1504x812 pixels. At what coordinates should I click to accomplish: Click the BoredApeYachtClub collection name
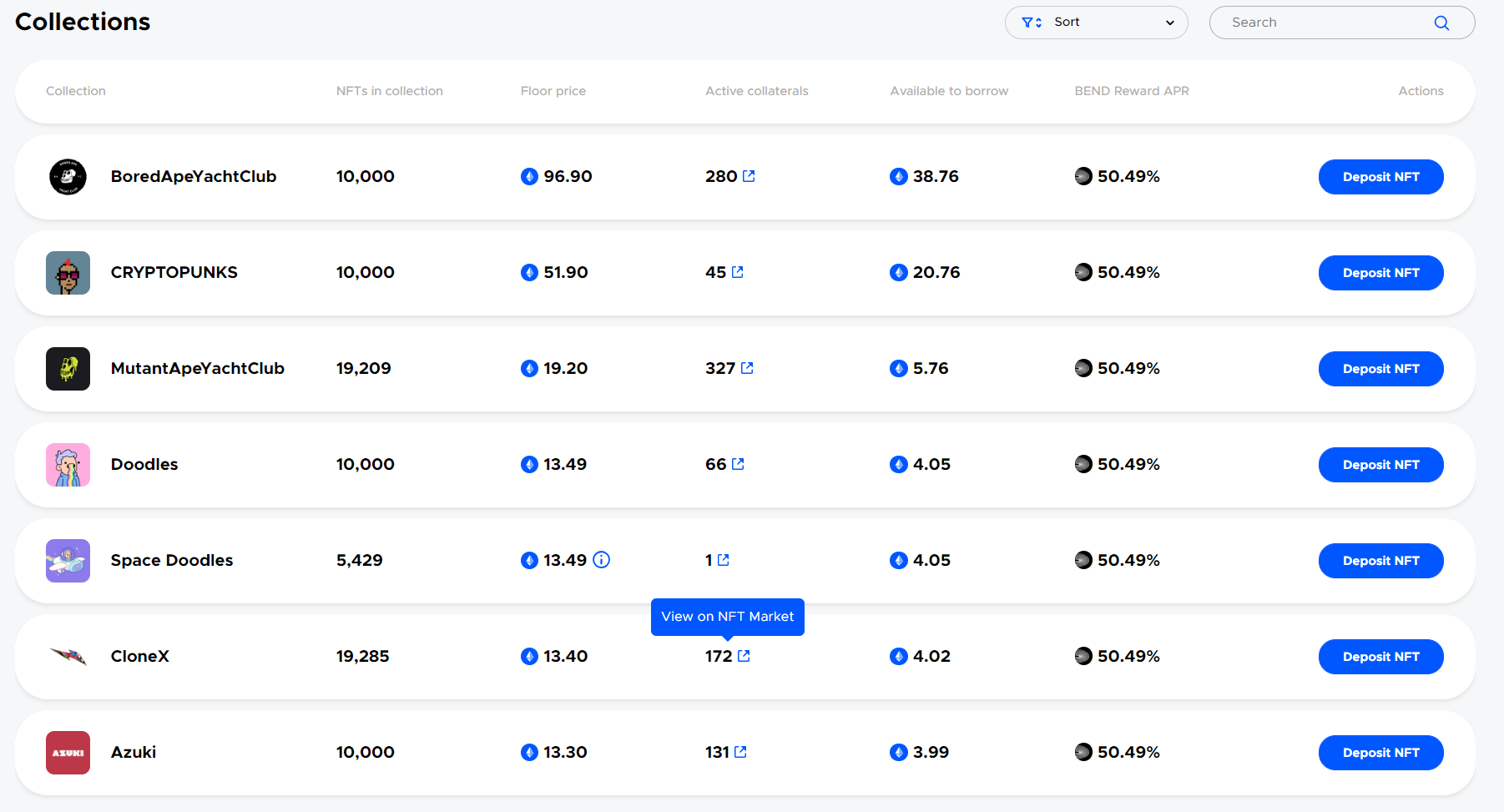(194, 176)
